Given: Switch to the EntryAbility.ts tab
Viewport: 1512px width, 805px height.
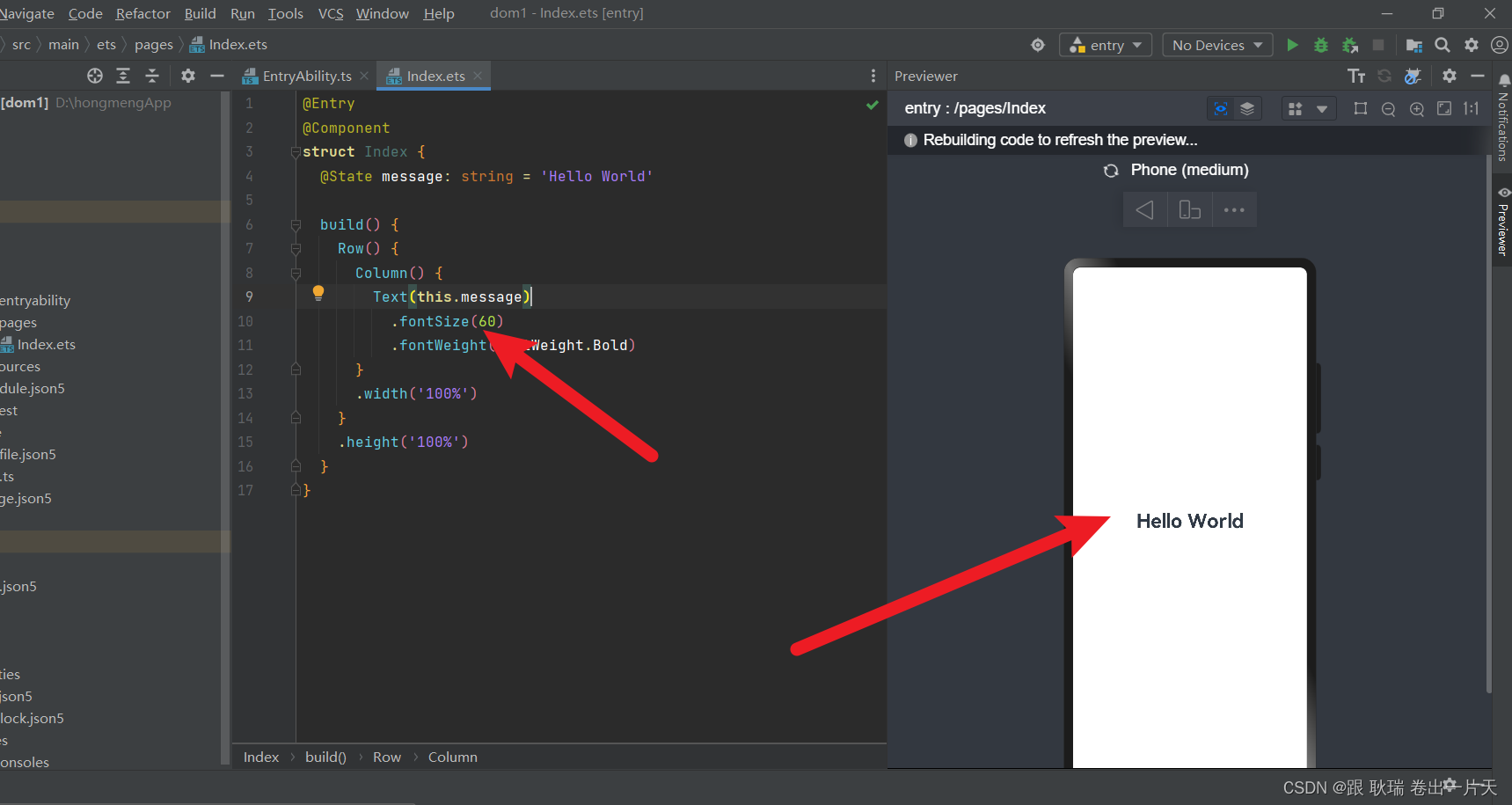Looking at the screenshot, I should pyautogui.click(x=306, y=76).
